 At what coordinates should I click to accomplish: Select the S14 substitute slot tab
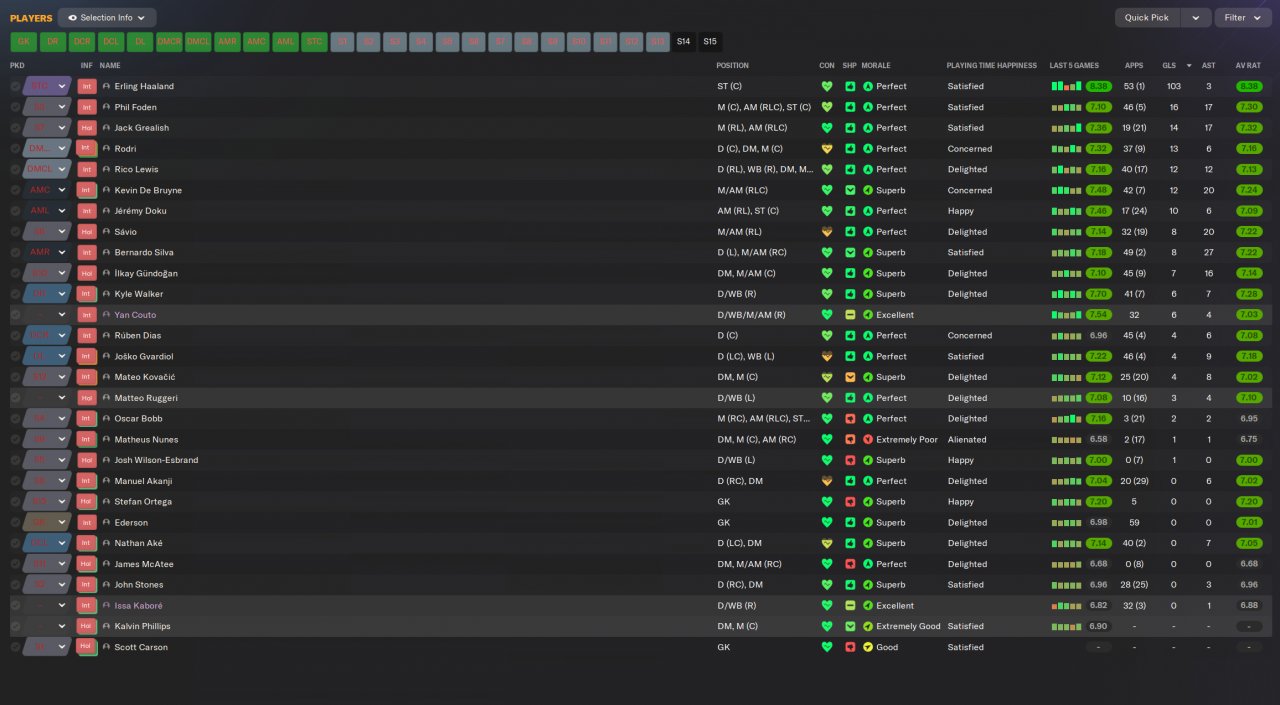point(684,42)
